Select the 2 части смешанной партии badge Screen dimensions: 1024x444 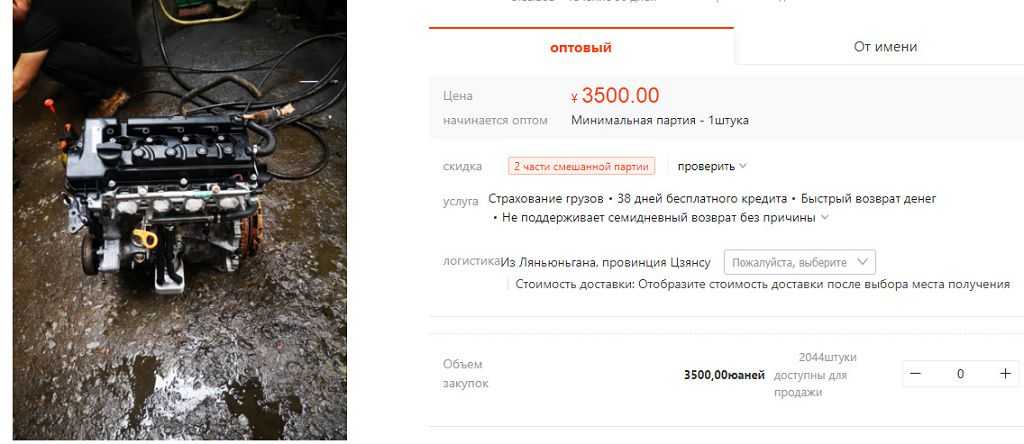(581, 166)
